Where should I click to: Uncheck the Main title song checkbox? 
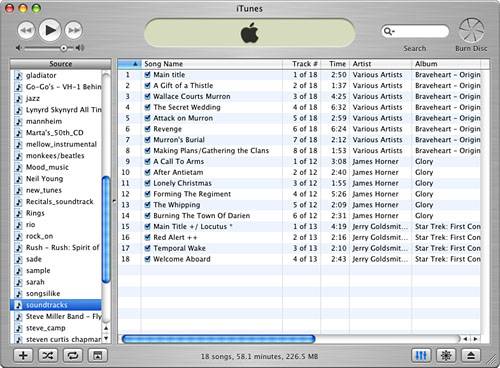[x=147, y=75]
